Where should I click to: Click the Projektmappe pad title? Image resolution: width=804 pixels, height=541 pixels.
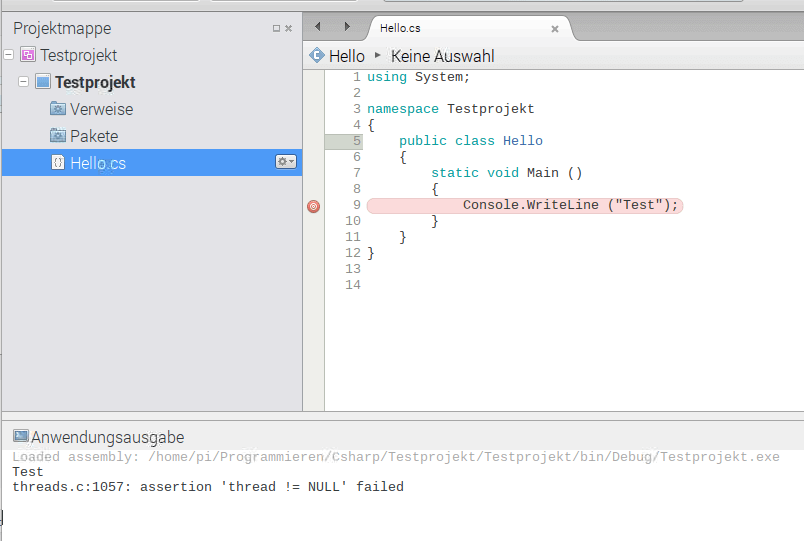62,28
